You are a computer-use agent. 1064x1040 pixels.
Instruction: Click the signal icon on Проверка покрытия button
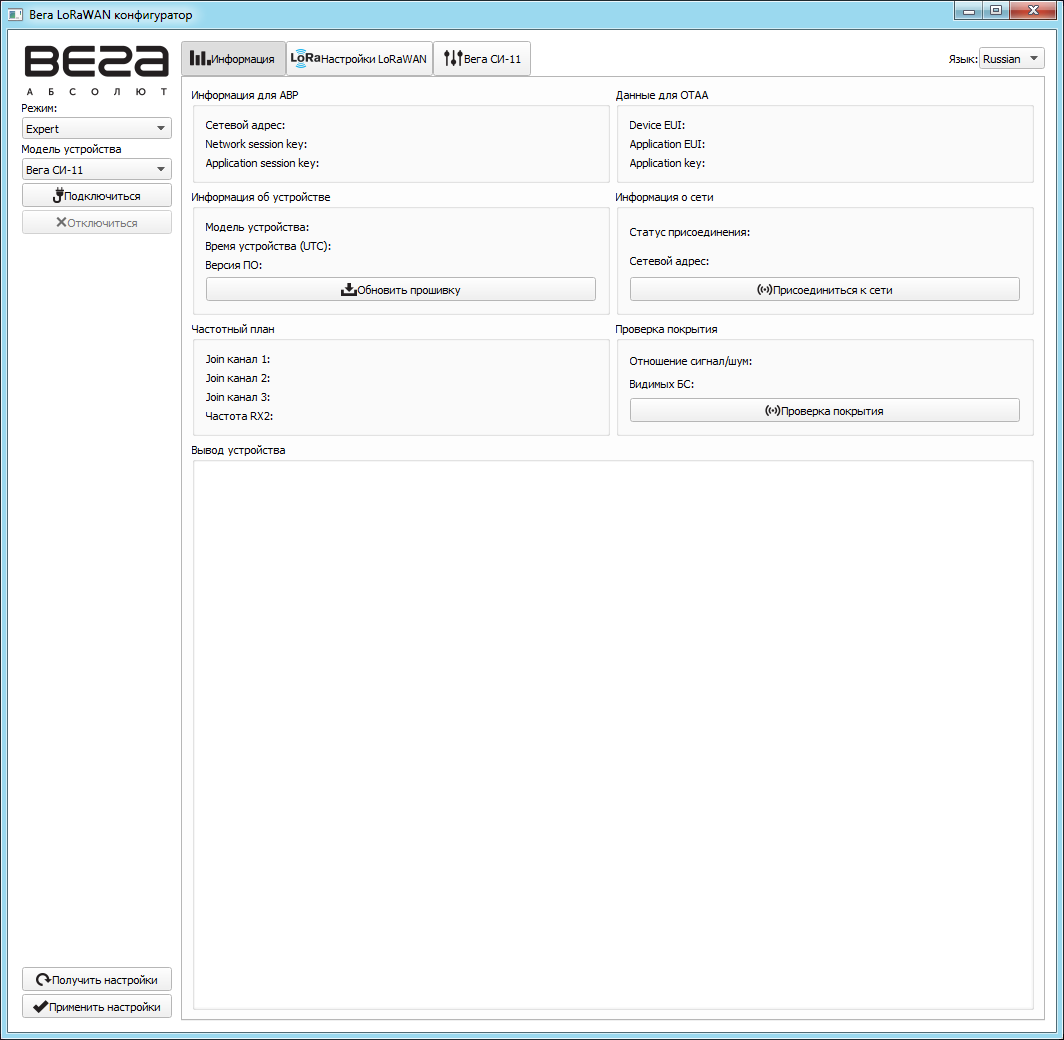pos(773,410)
